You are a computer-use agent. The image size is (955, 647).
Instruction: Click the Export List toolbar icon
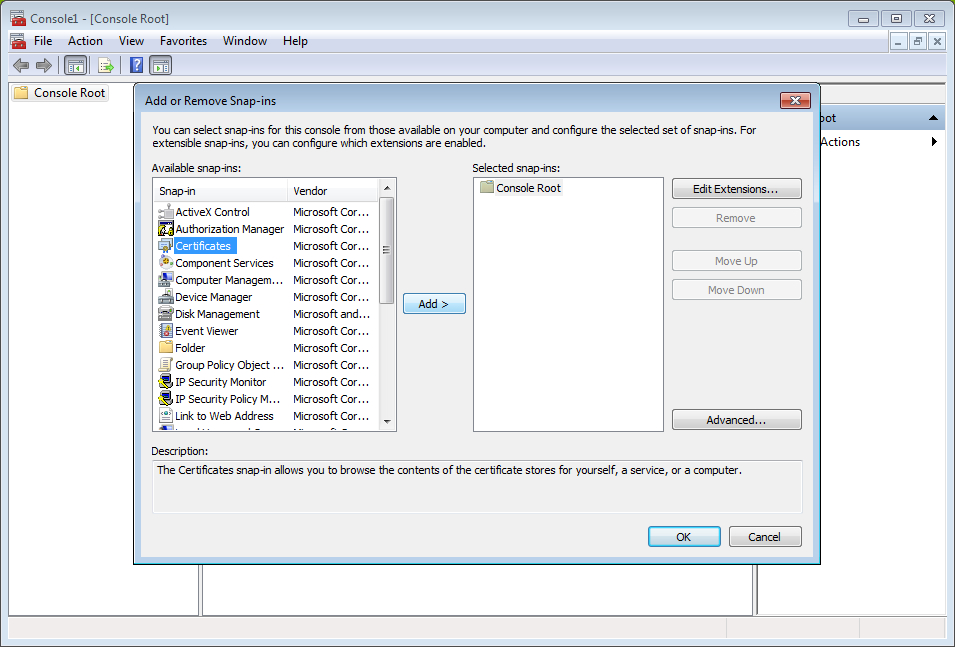point(106,65)
